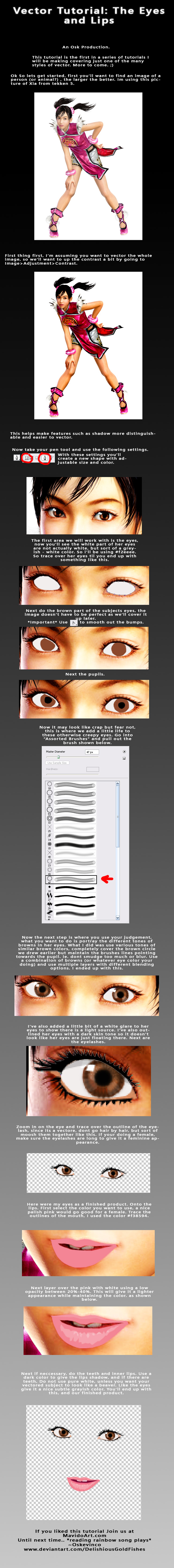
Task: Click the Master Diameter slider handle
Action: point(58,757)
